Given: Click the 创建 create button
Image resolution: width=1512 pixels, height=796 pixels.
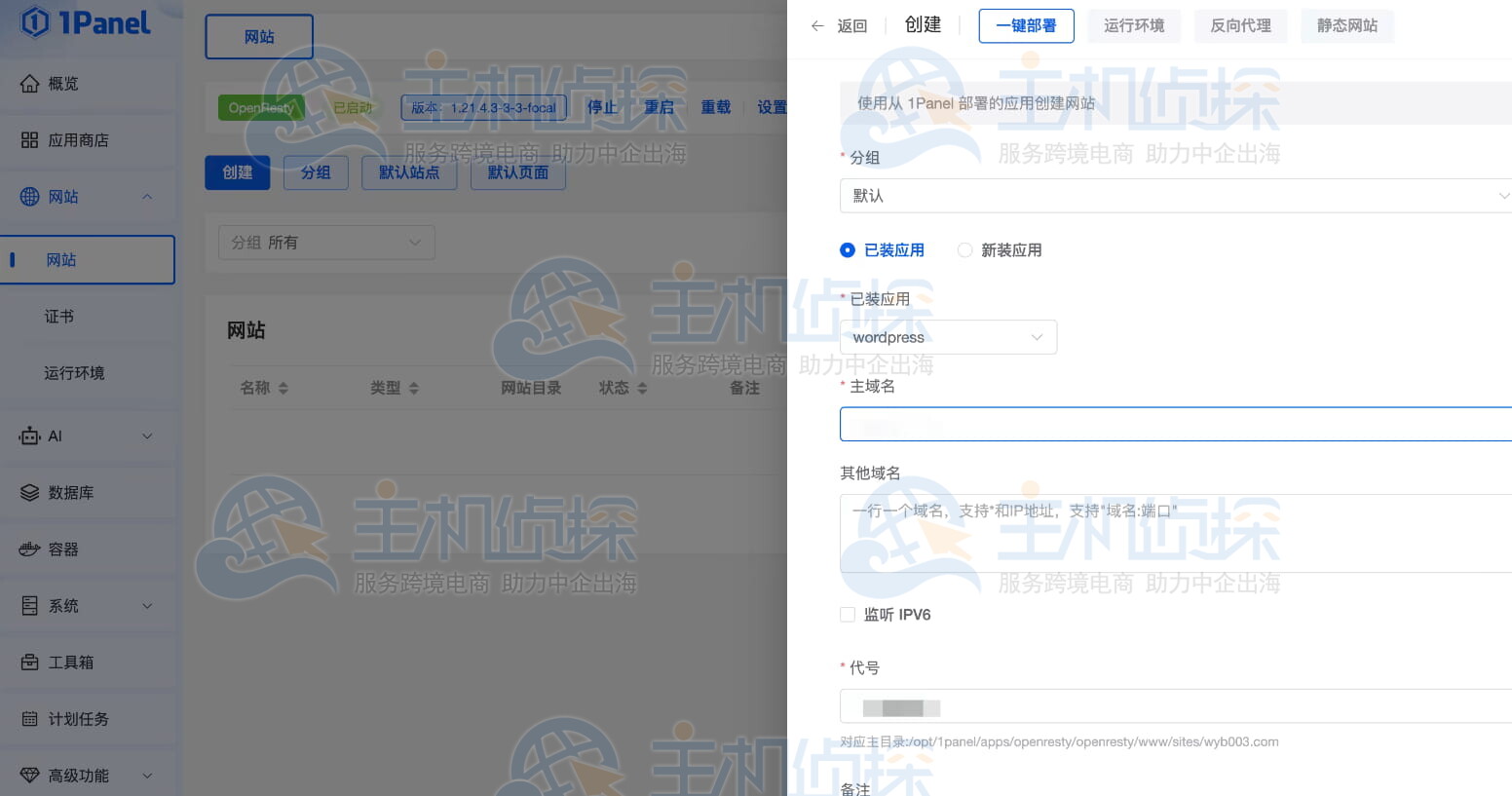Looking at the screenshot, I should tap(237, 172).
